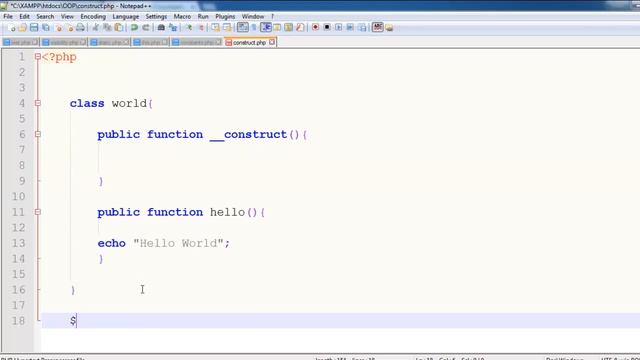Click the Replace toolbar icon
640x360 pixels.
coord(173,27)
